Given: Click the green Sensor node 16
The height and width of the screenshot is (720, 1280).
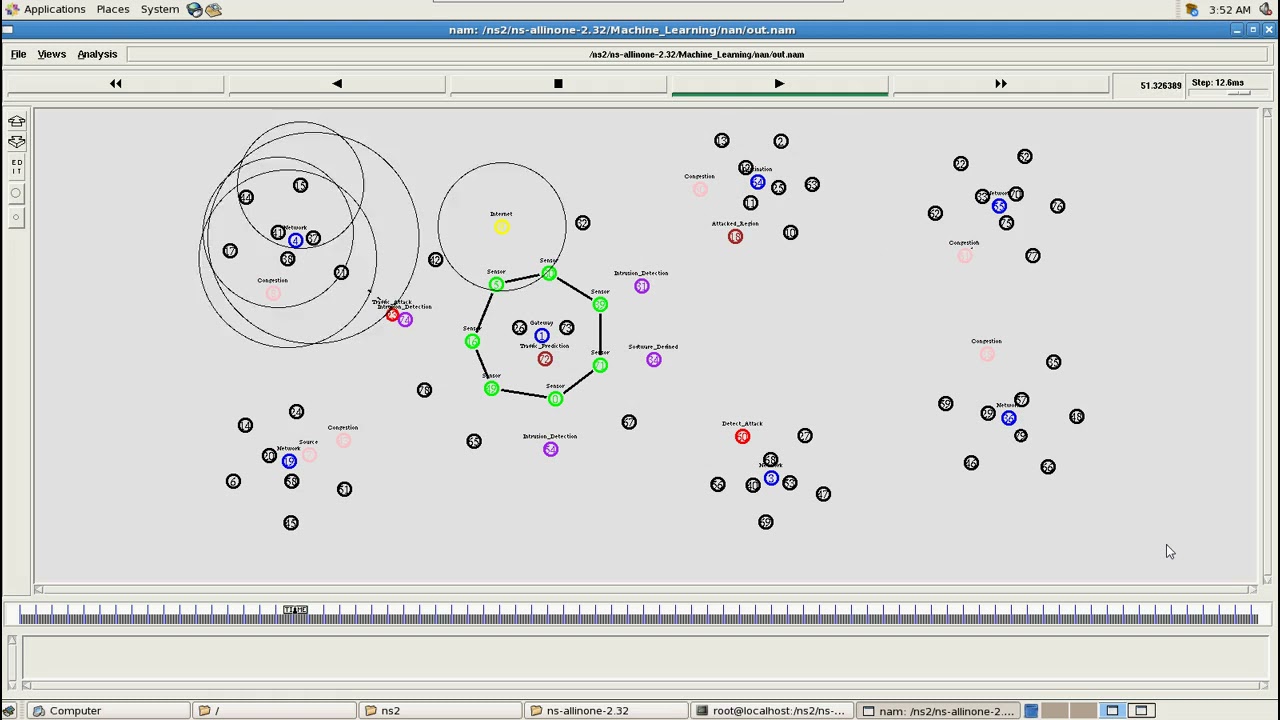Looking at the screenshot, I should (x=472, y=342).
